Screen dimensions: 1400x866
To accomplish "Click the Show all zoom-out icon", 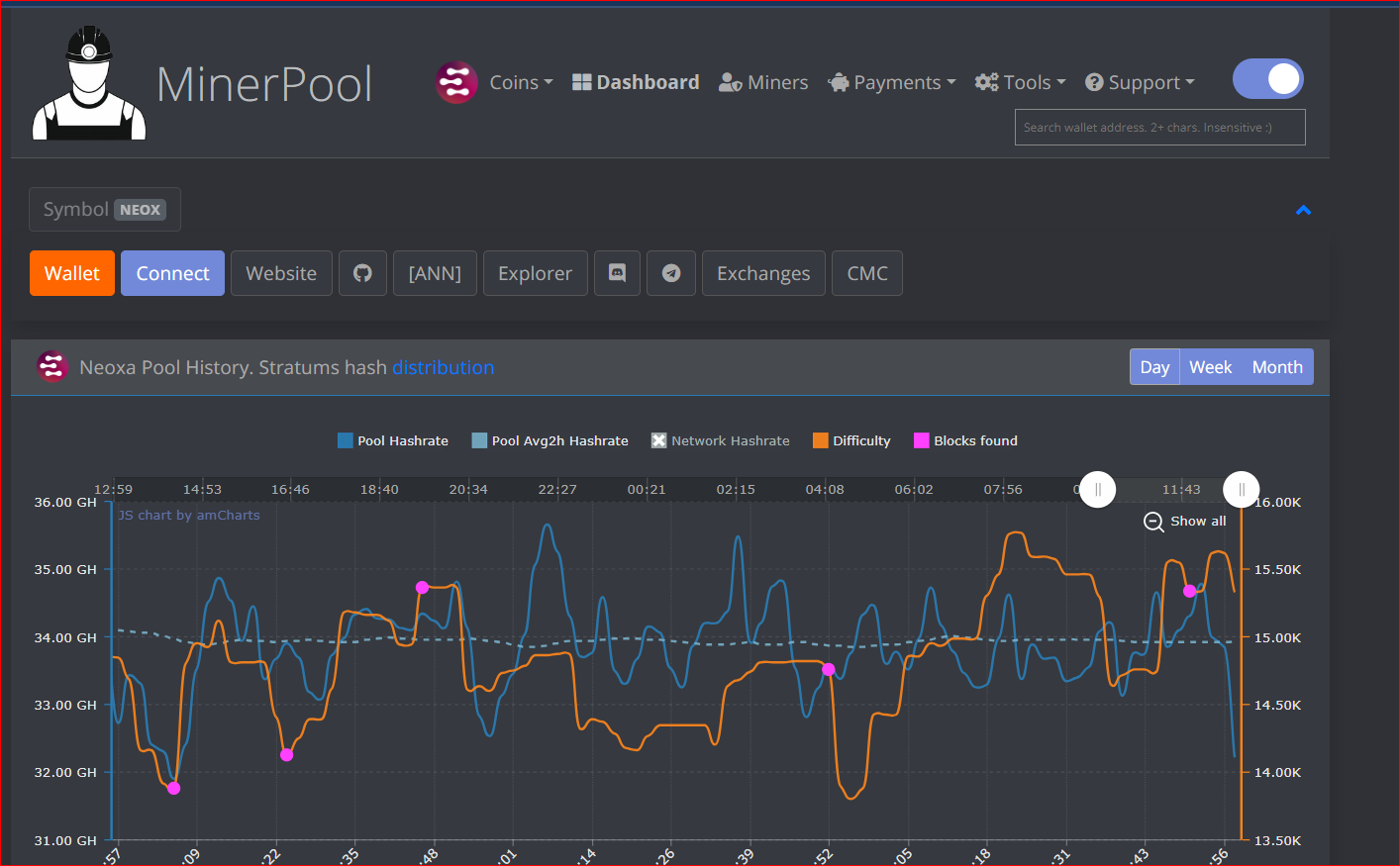I will pos(1153,522).
